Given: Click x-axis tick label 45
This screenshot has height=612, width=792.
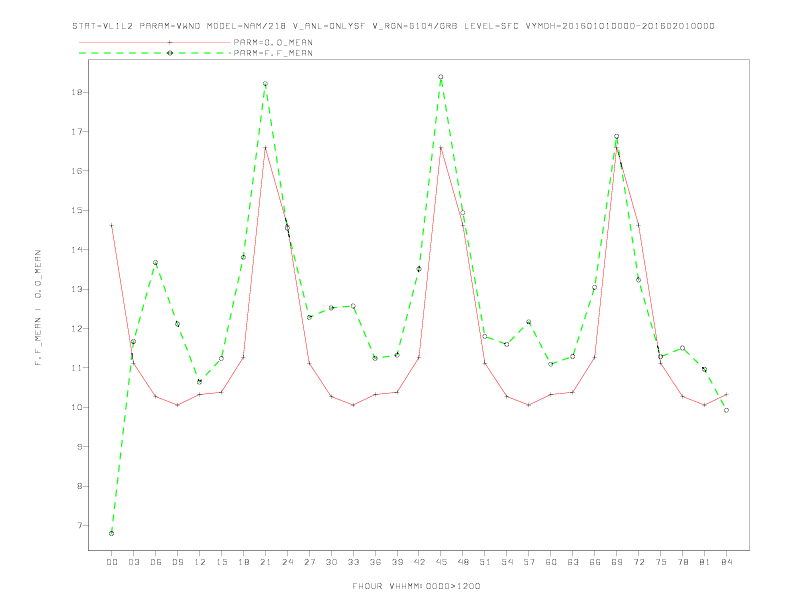Looking at the screenshot, I should (441, 562).
